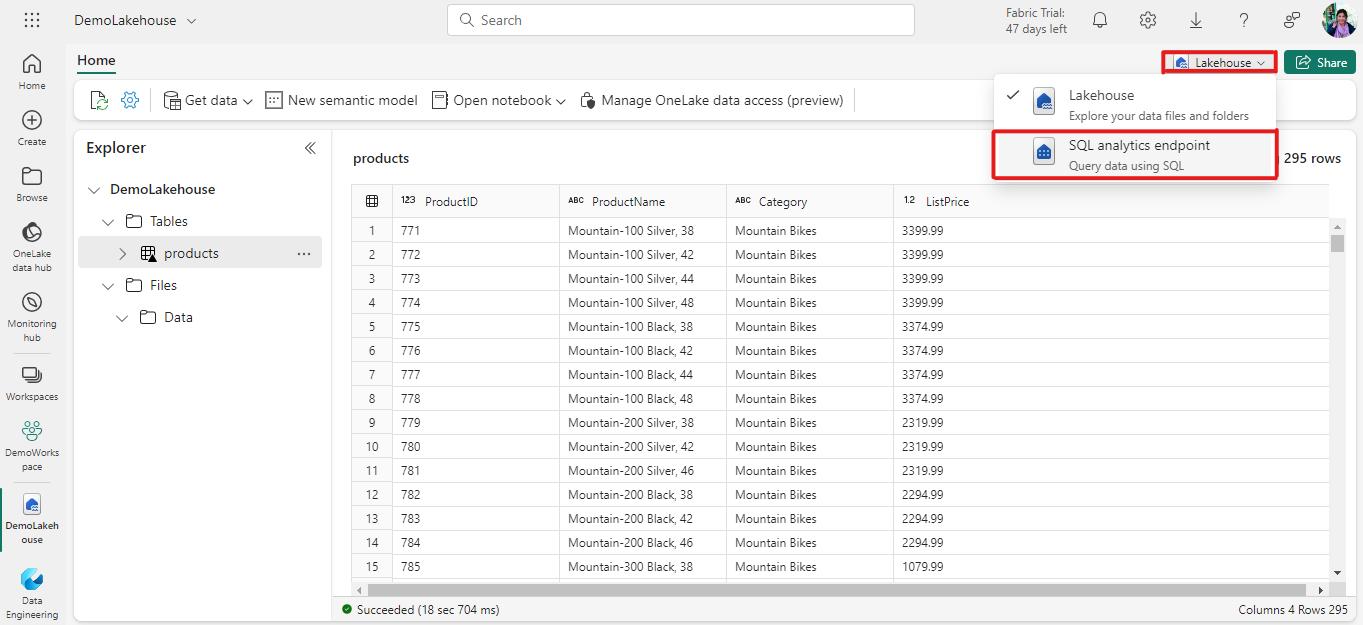
Task: Open the Get data dropdown
Action: (x=207, y=100)
